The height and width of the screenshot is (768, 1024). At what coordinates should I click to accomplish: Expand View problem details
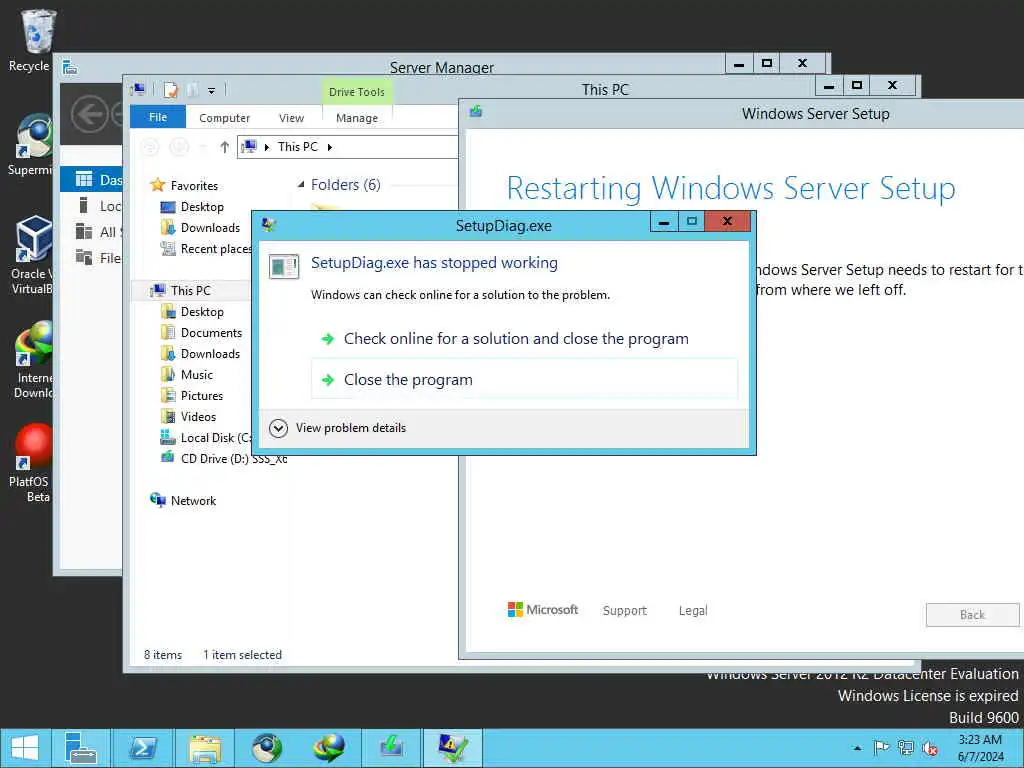point(338,428)
